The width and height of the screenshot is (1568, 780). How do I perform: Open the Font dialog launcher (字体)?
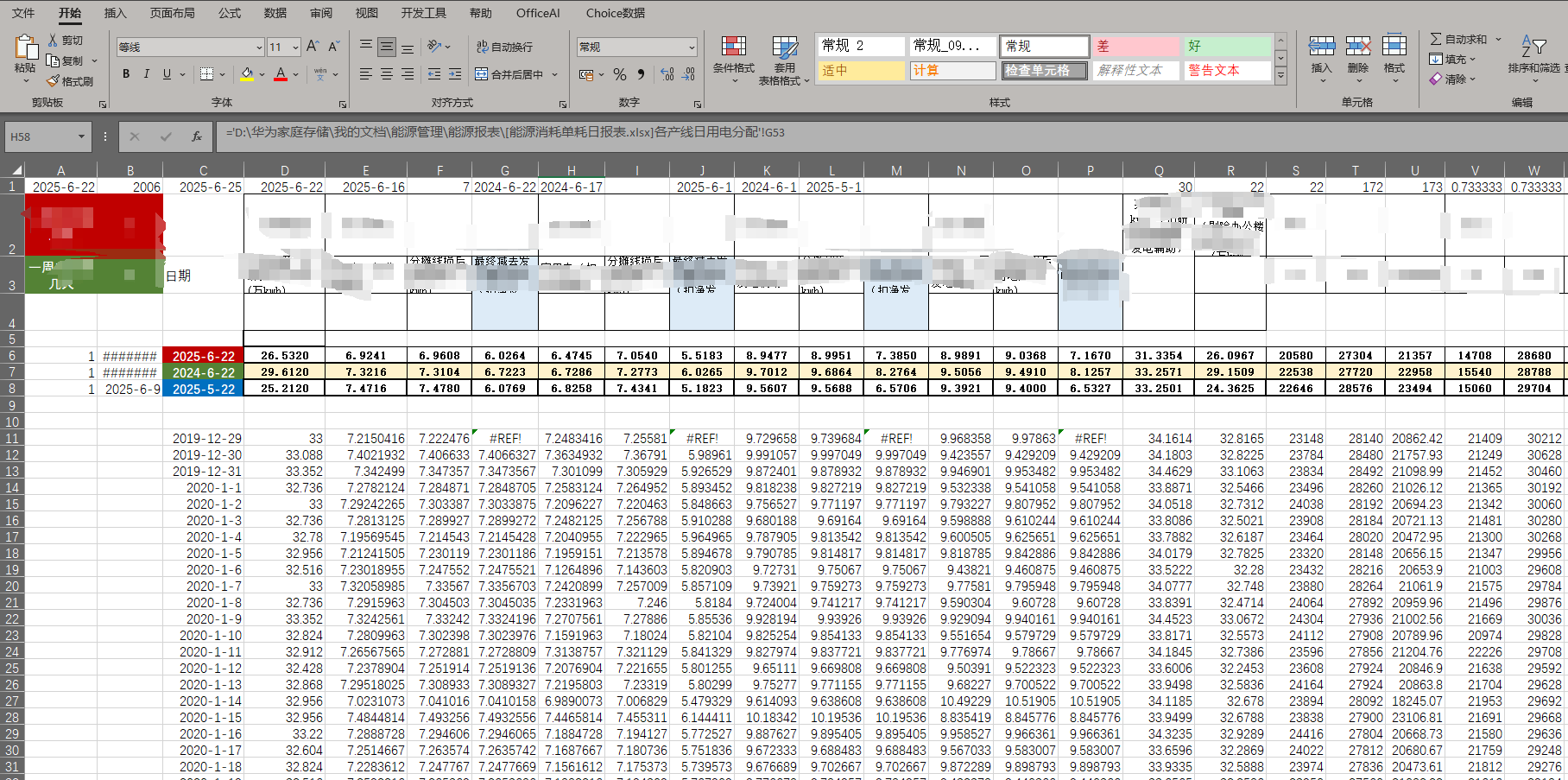(342, 104)
